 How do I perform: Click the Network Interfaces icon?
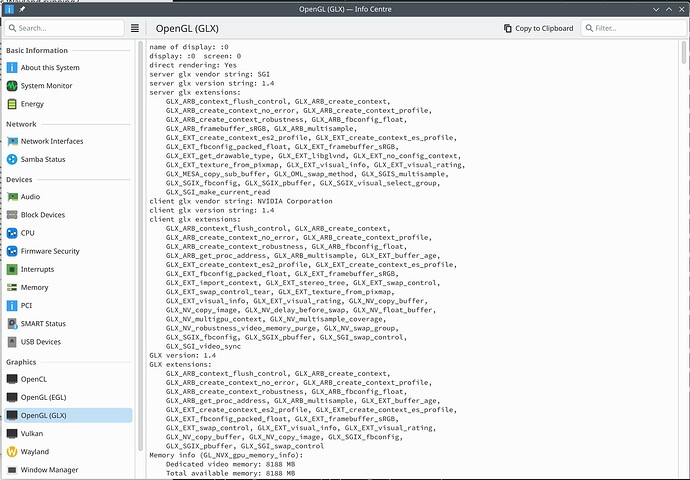click(12, 141)
